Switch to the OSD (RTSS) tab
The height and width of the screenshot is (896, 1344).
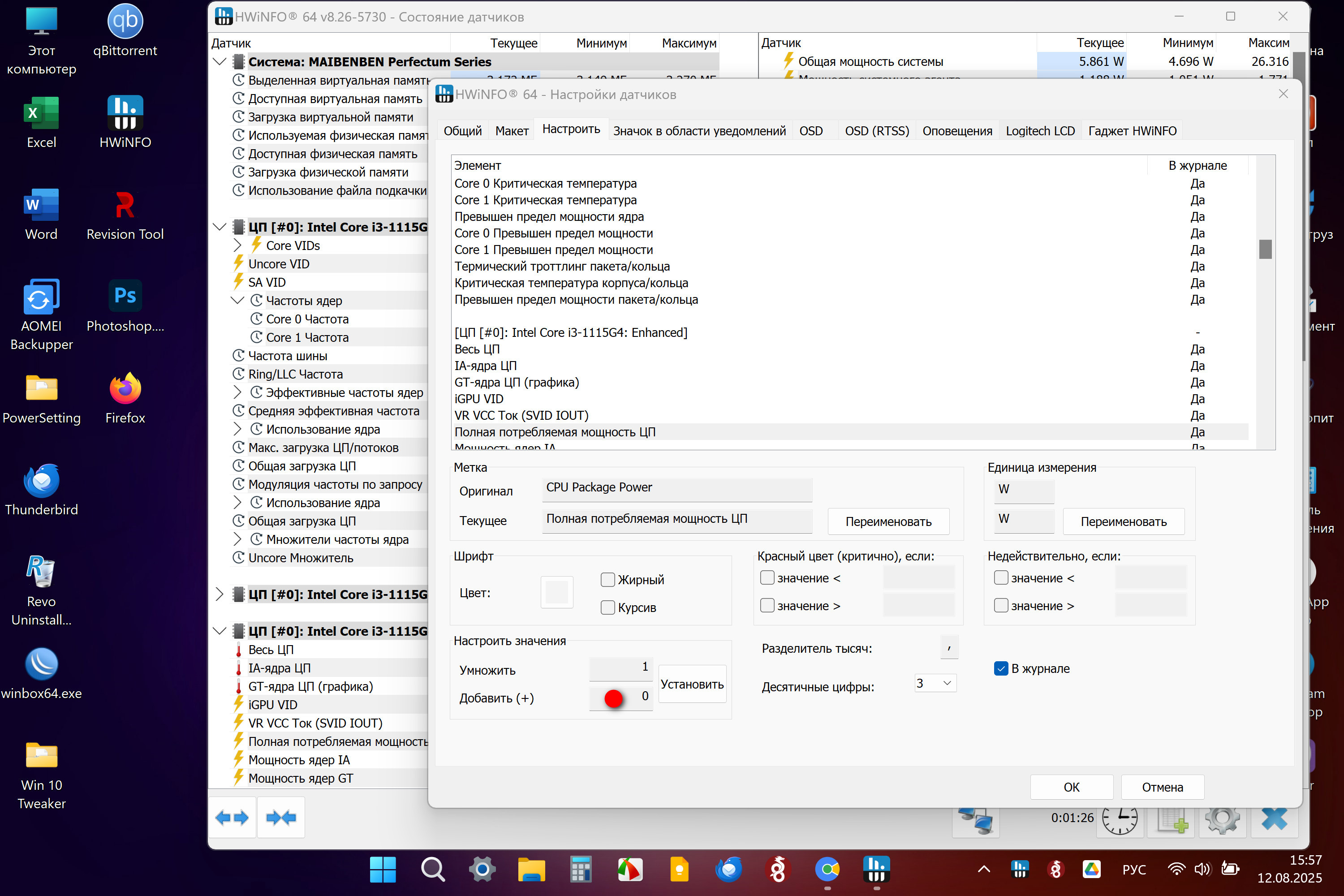click(877, 131)
